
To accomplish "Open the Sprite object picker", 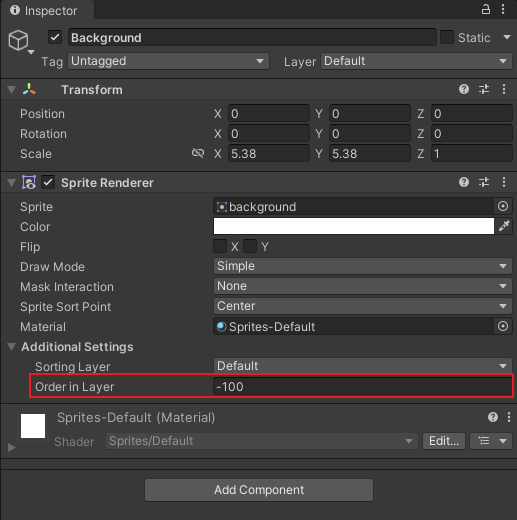I will (503, 206).
